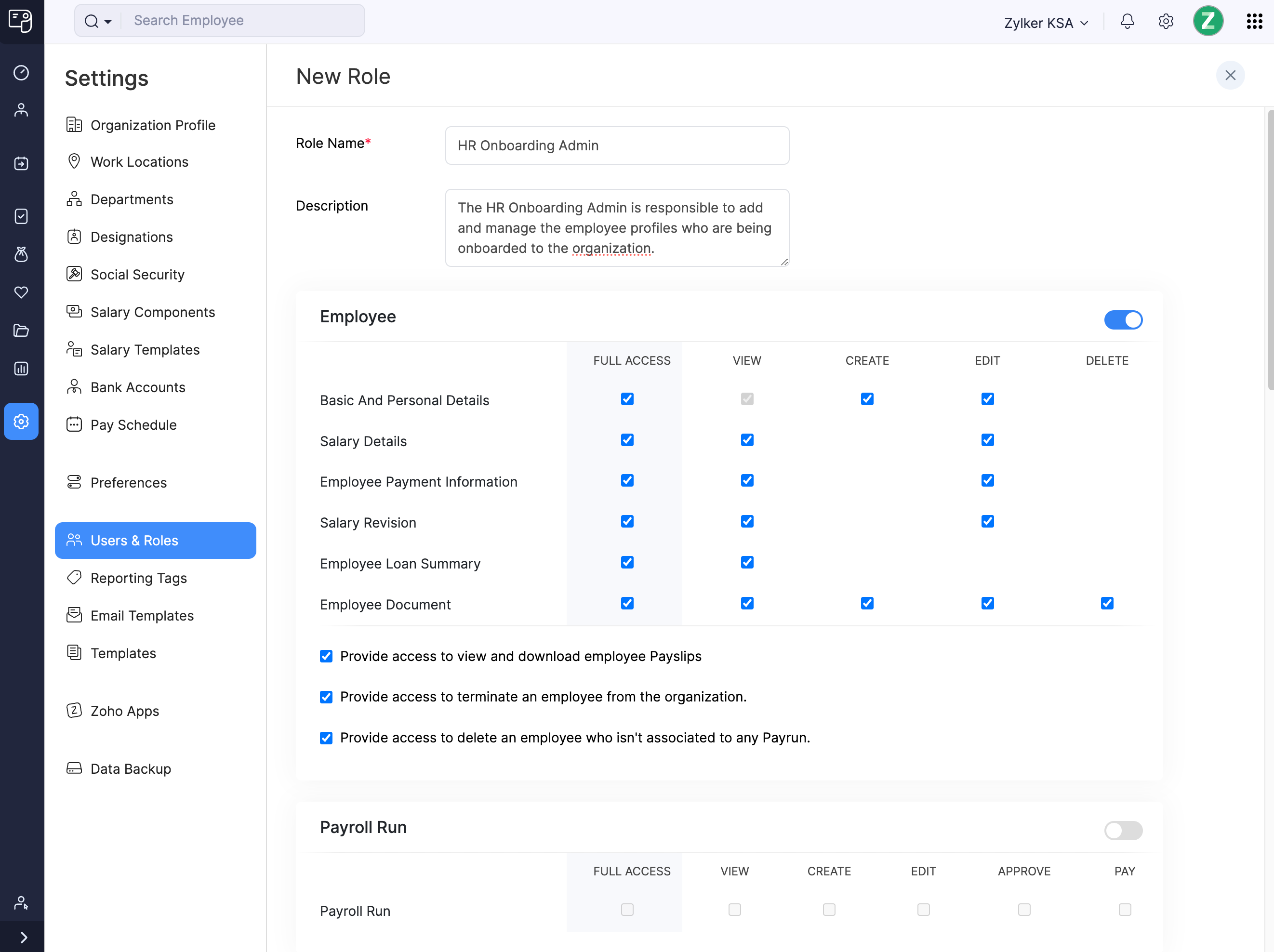This screenshot has width=1274, height=952.
Task: Uncheck Full Access for Basic And Personal Details
Action: point(627,399)
